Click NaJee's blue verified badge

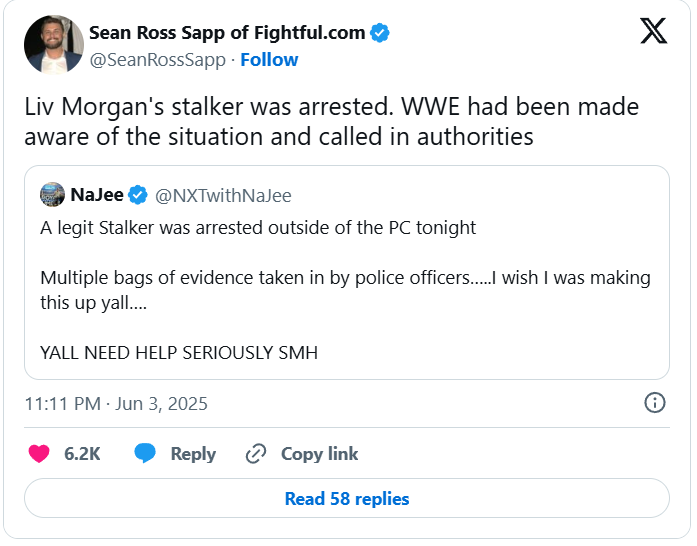click(x=139, y=195)
